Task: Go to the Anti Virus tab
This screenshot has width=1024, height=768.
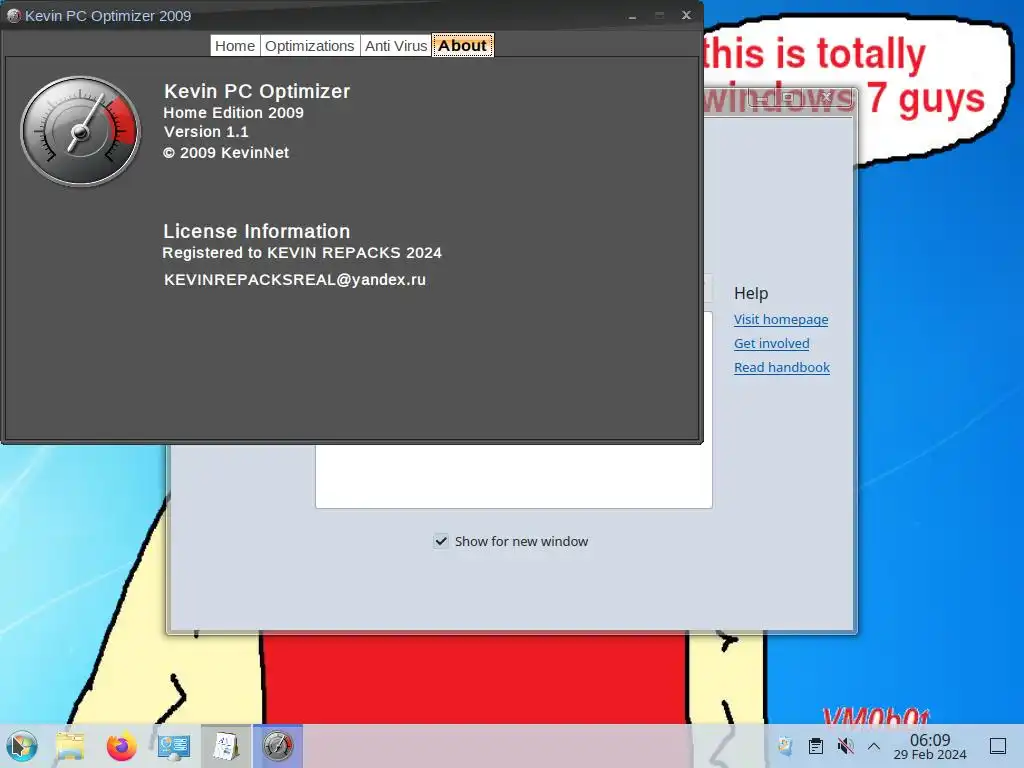Action: tap(396, 46)
